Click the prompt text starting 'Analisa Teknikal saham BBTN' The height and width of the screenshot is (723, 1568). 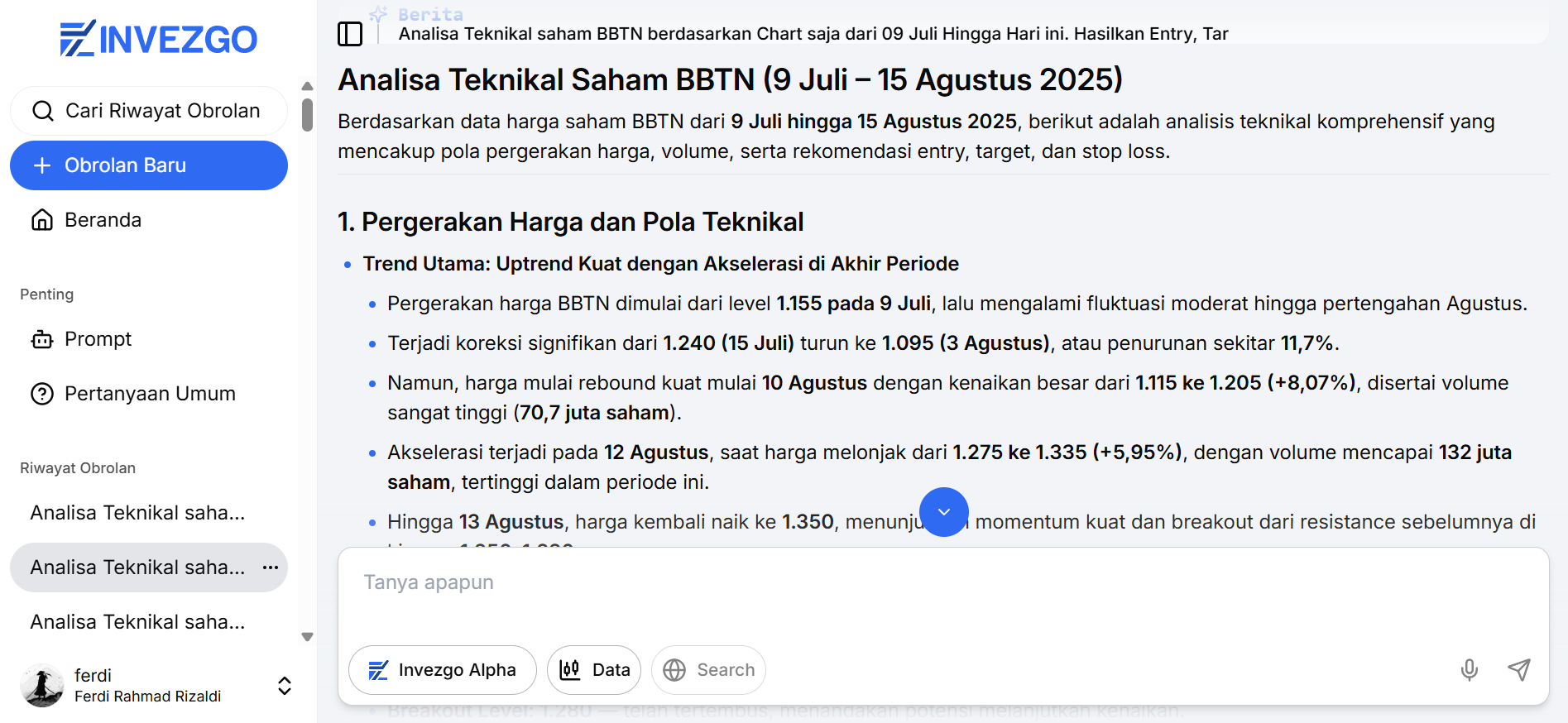[x=813, y=34]
